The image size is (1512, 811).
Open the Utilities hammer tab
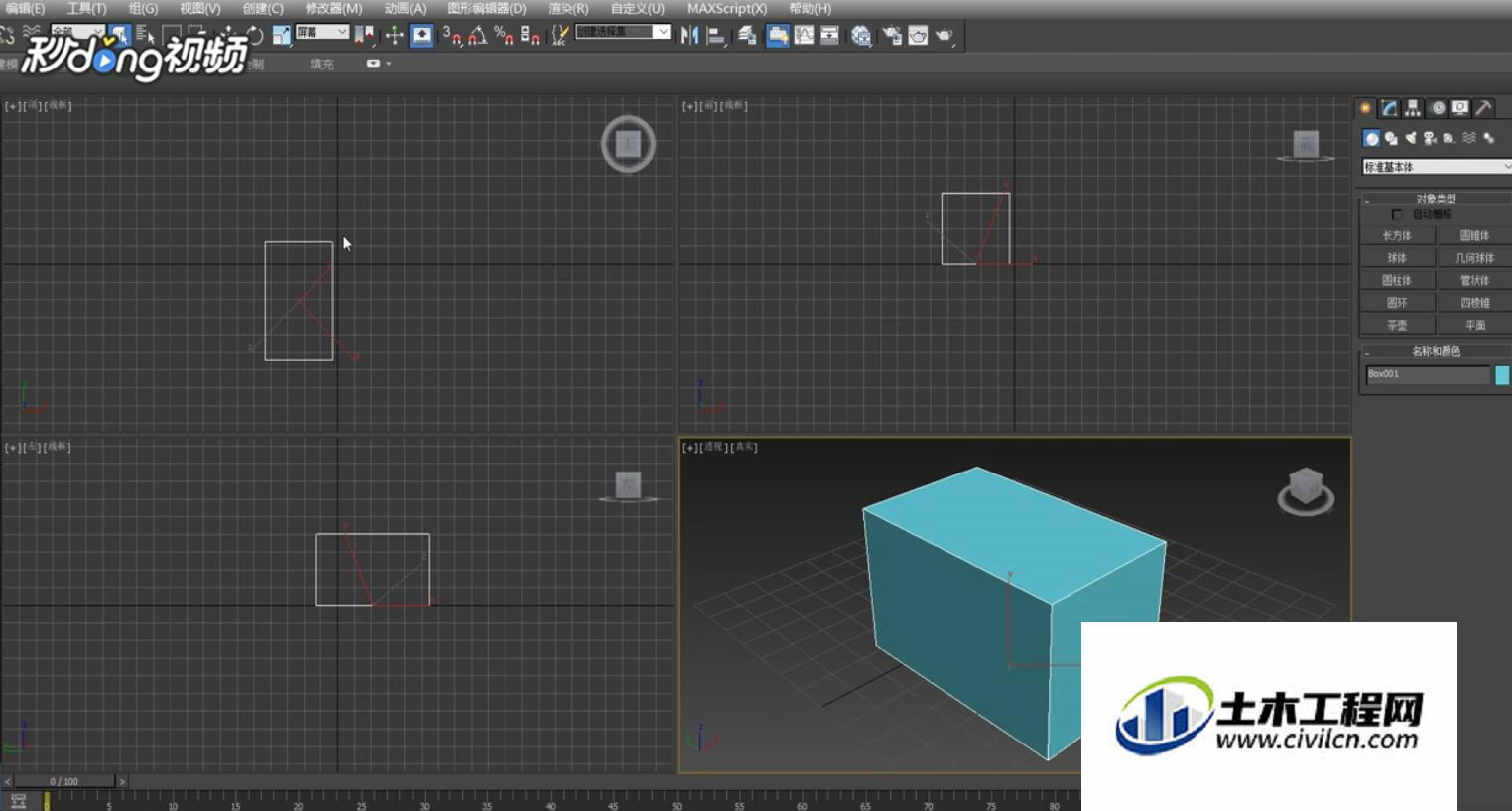tap(1483, 108)
